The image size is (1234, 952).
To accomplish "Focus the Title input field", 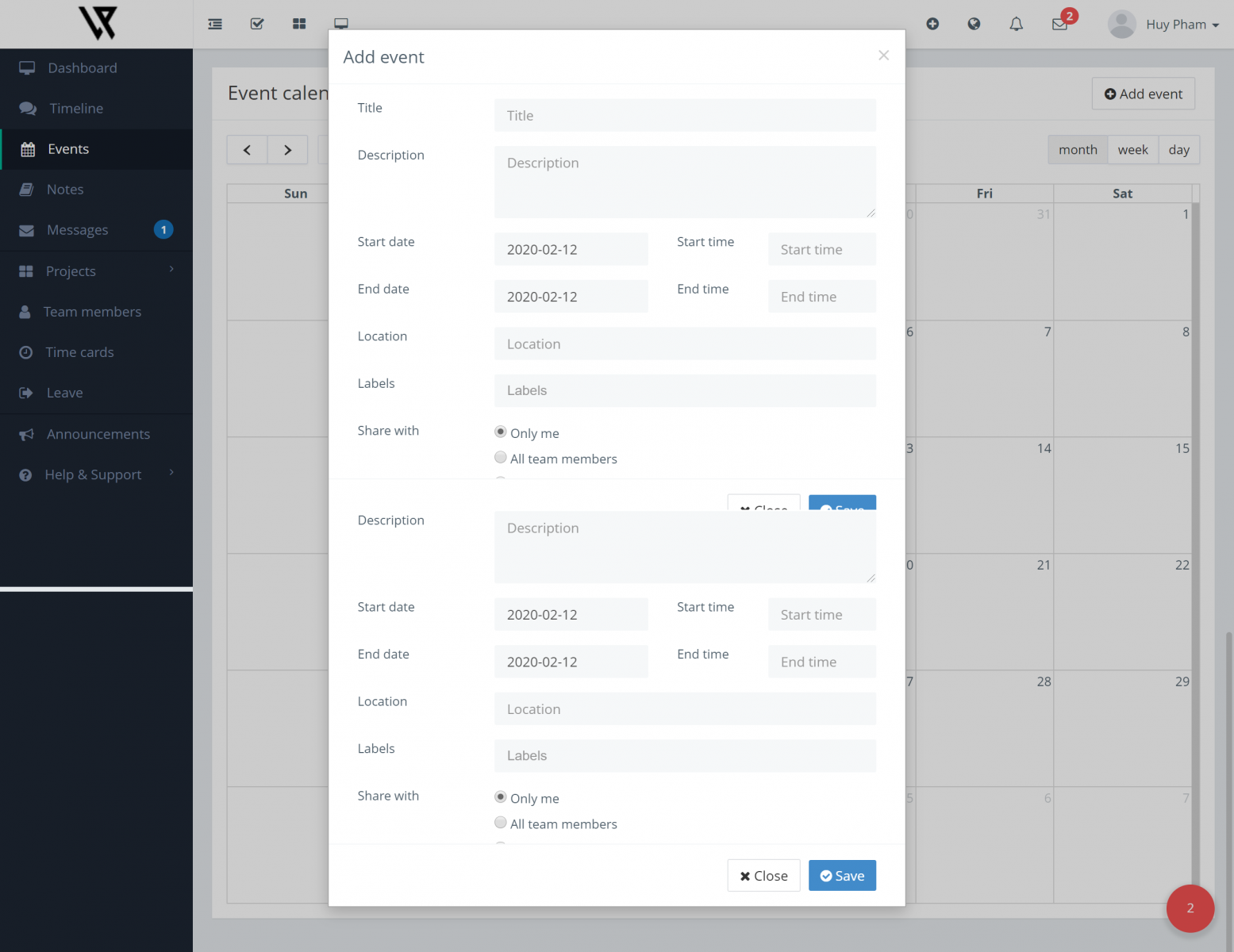I will [685, 116].
